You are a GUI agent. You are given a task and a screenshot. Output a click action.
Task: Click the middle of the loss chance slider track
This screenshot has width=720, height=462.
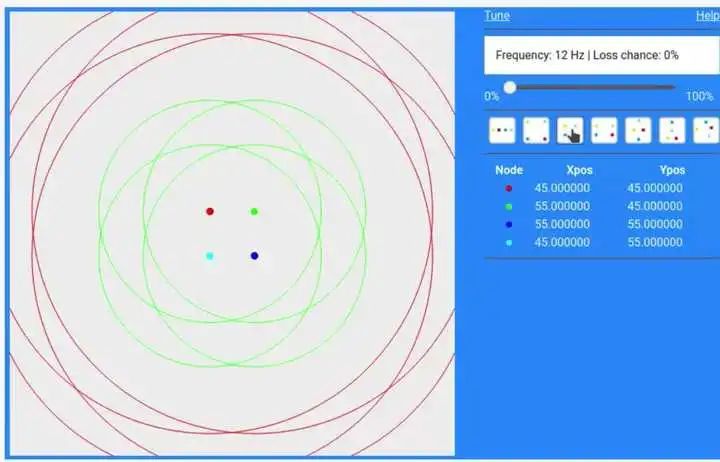[x=590, y=87]
